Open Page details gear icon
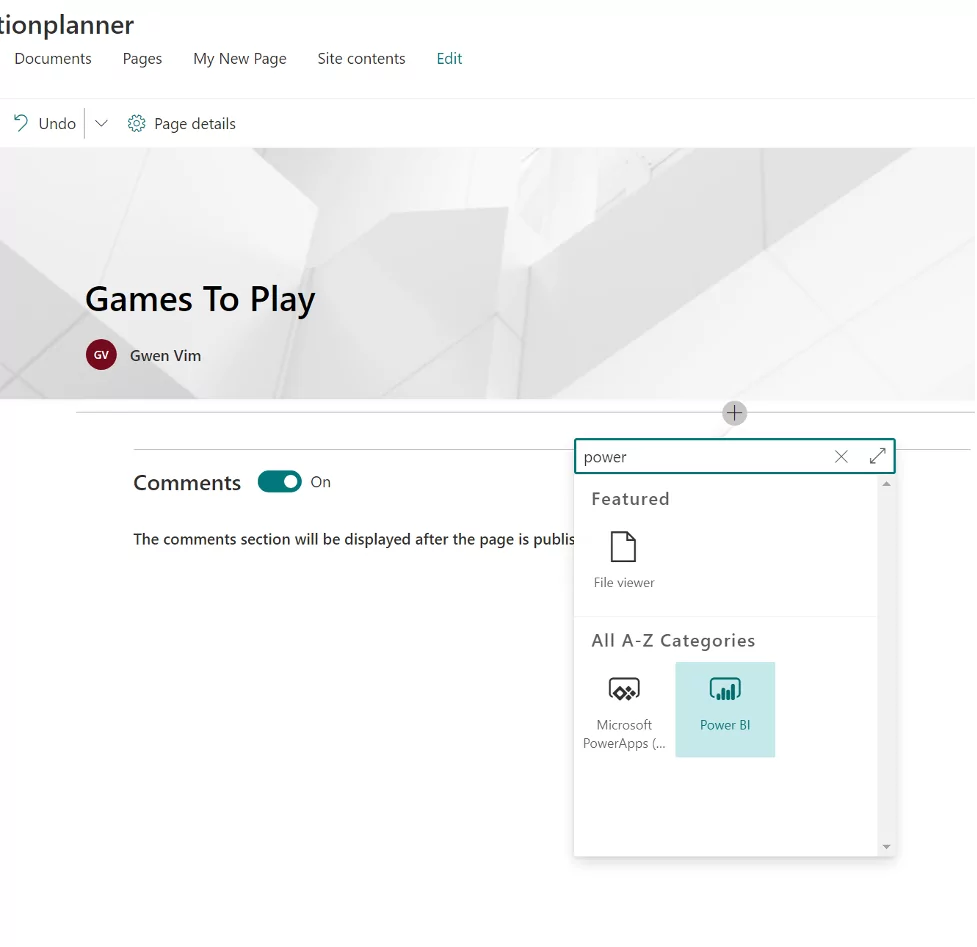 [x=136, y=123]
